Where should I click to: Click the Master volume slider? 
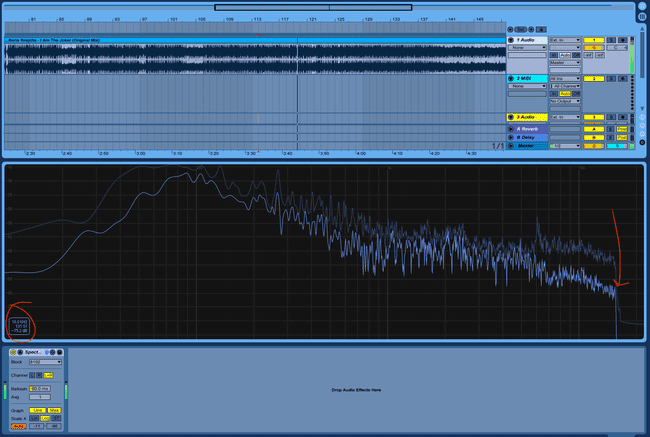594,146
